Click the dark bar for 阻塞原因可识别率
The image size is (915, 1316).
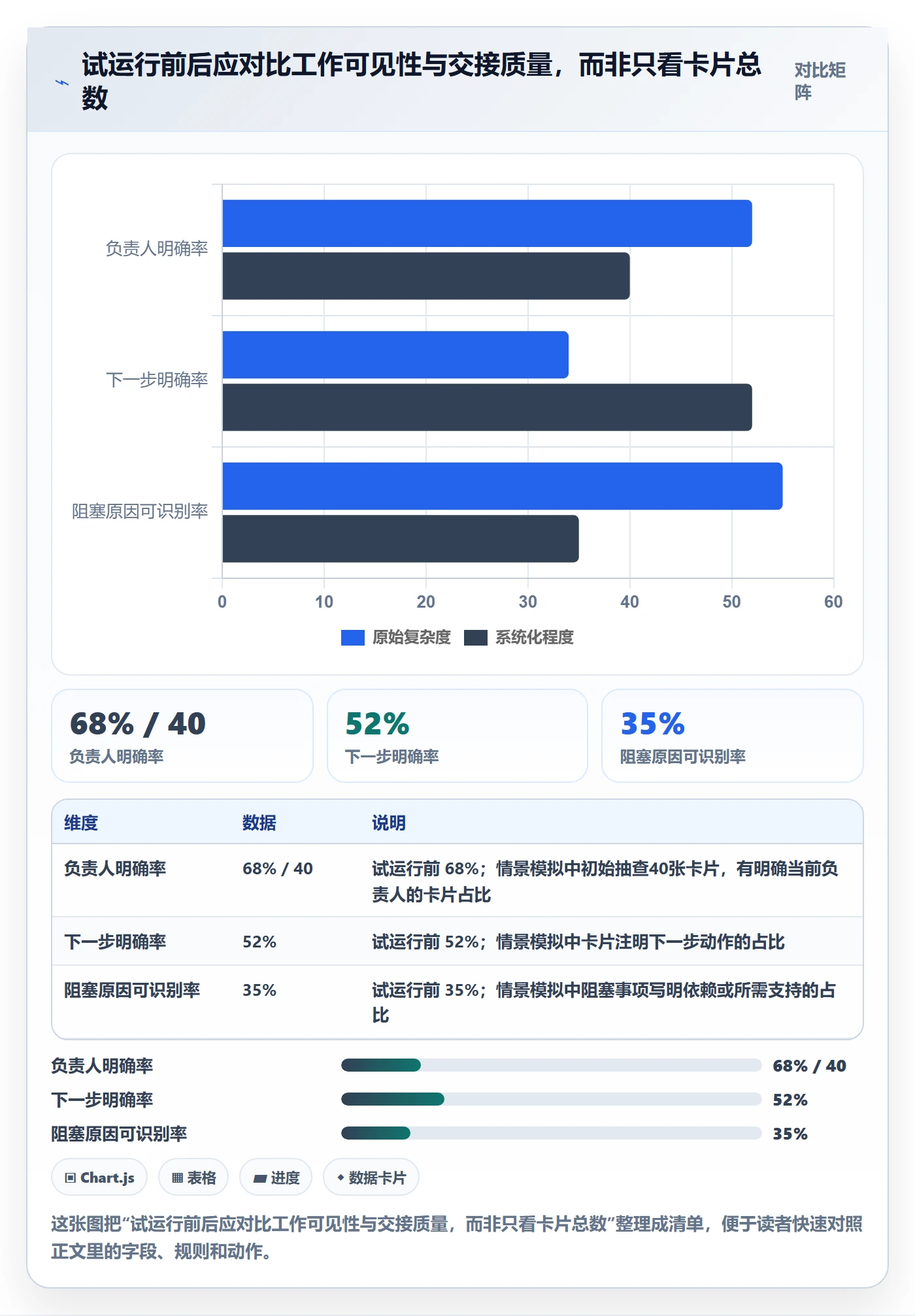coord(401,538)
